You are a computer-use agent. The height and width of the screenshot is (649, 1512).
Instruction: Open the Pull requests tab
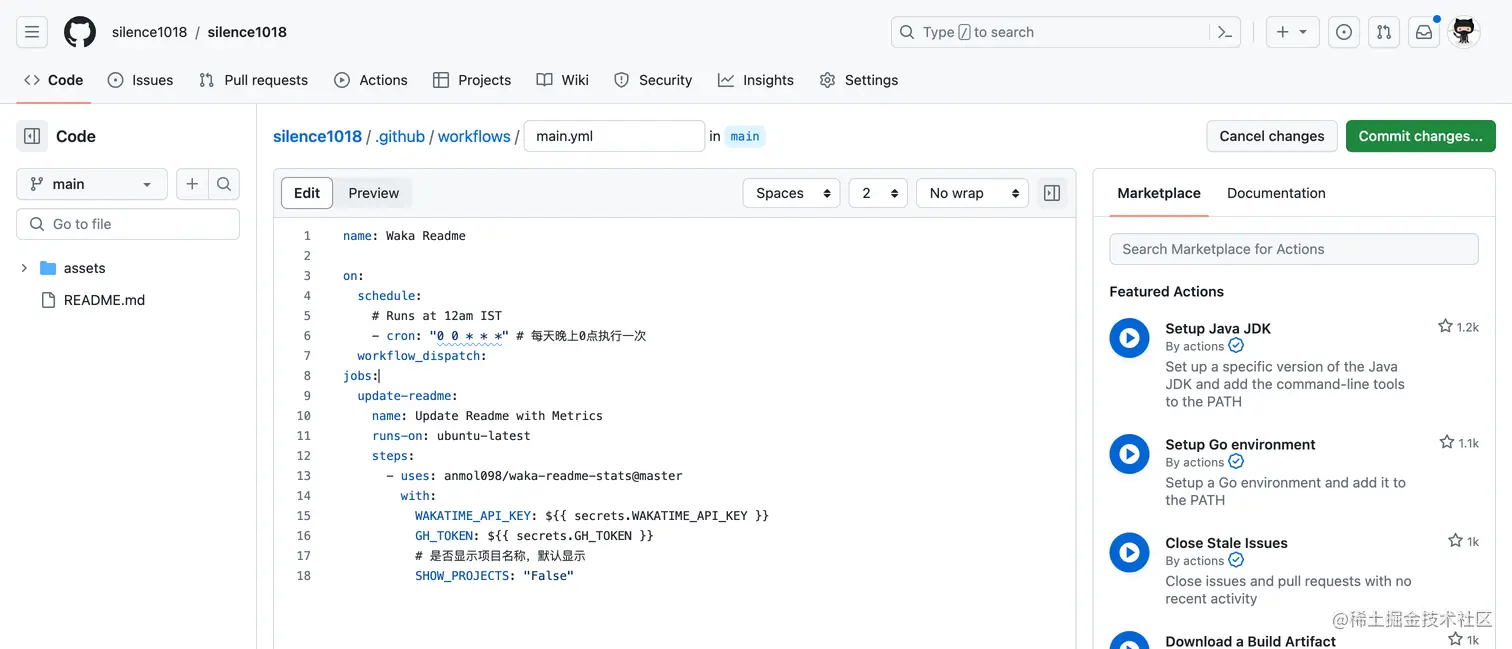coord(253,80)
